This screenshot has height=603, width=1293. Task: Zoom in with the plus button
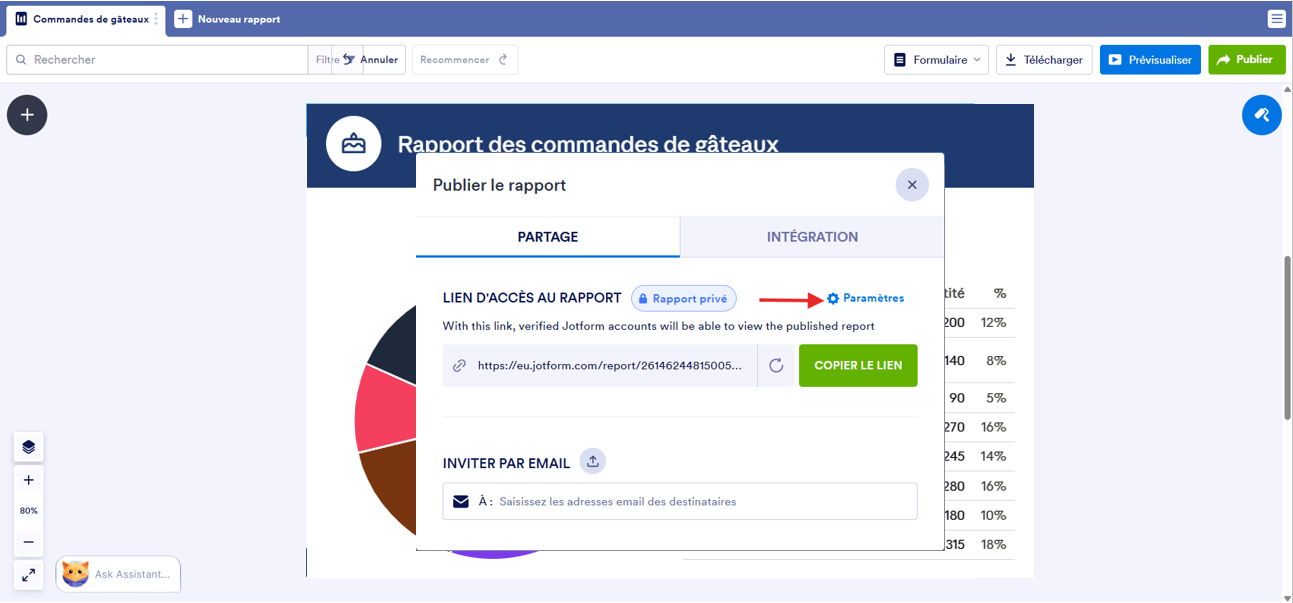point(28,480)
